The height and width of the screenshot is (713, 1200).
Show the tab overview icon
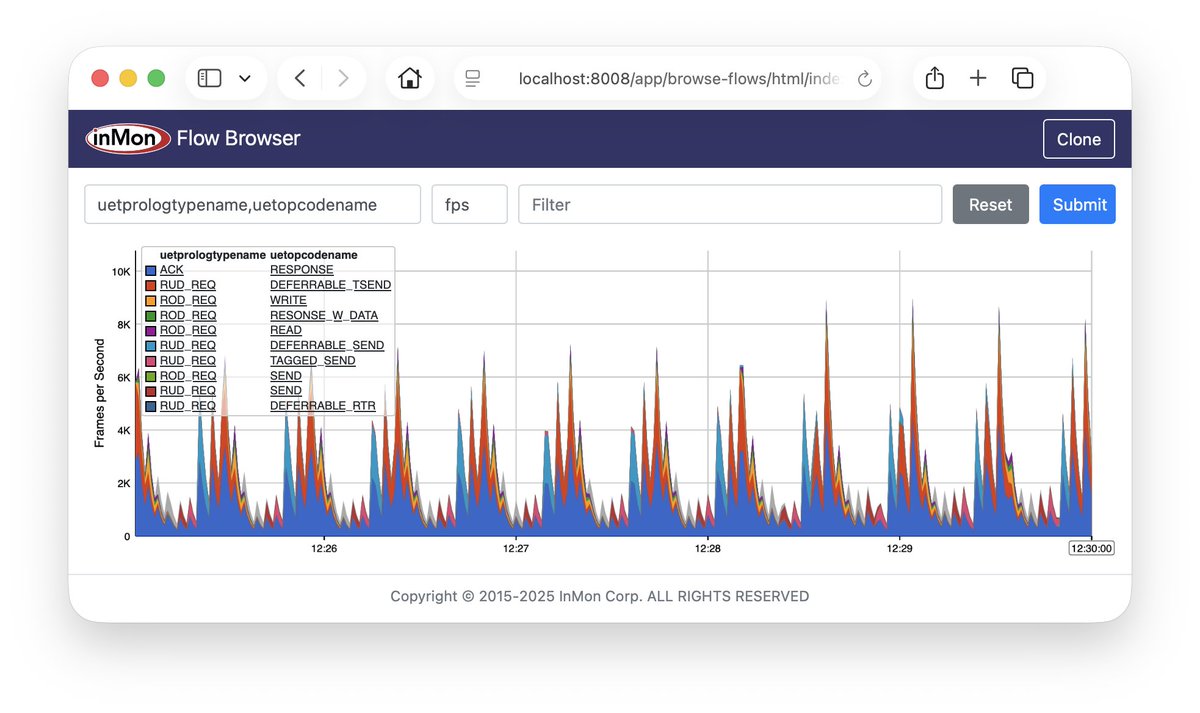click(1022, 78)
